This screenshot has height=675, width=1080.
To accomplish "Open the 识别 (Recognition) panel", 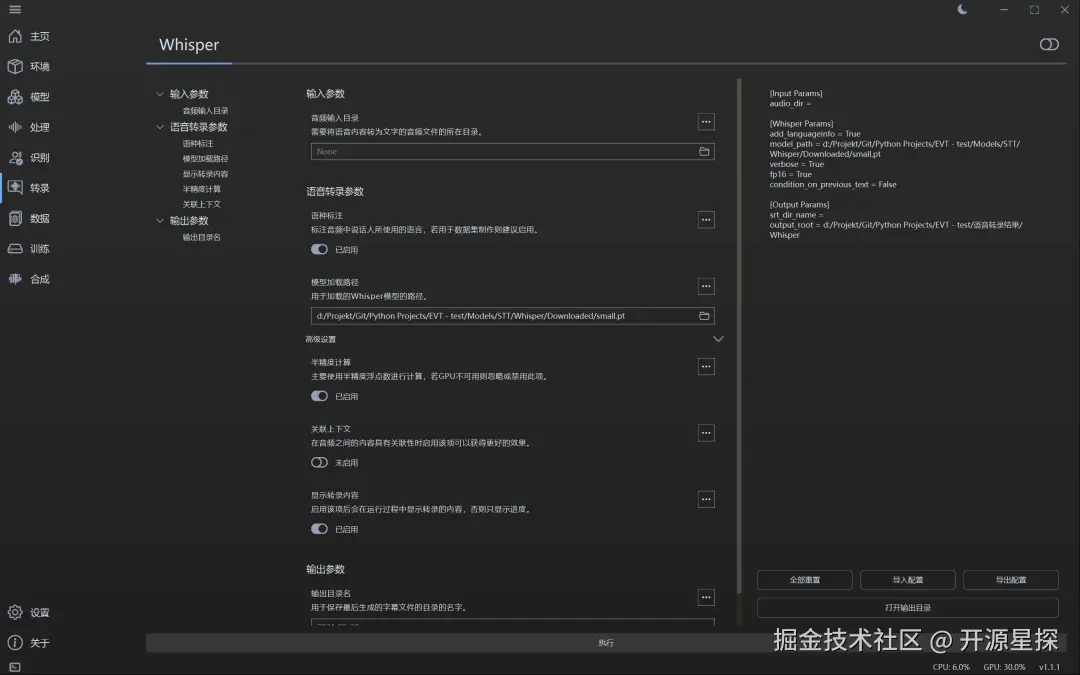I will pos(30,157).
